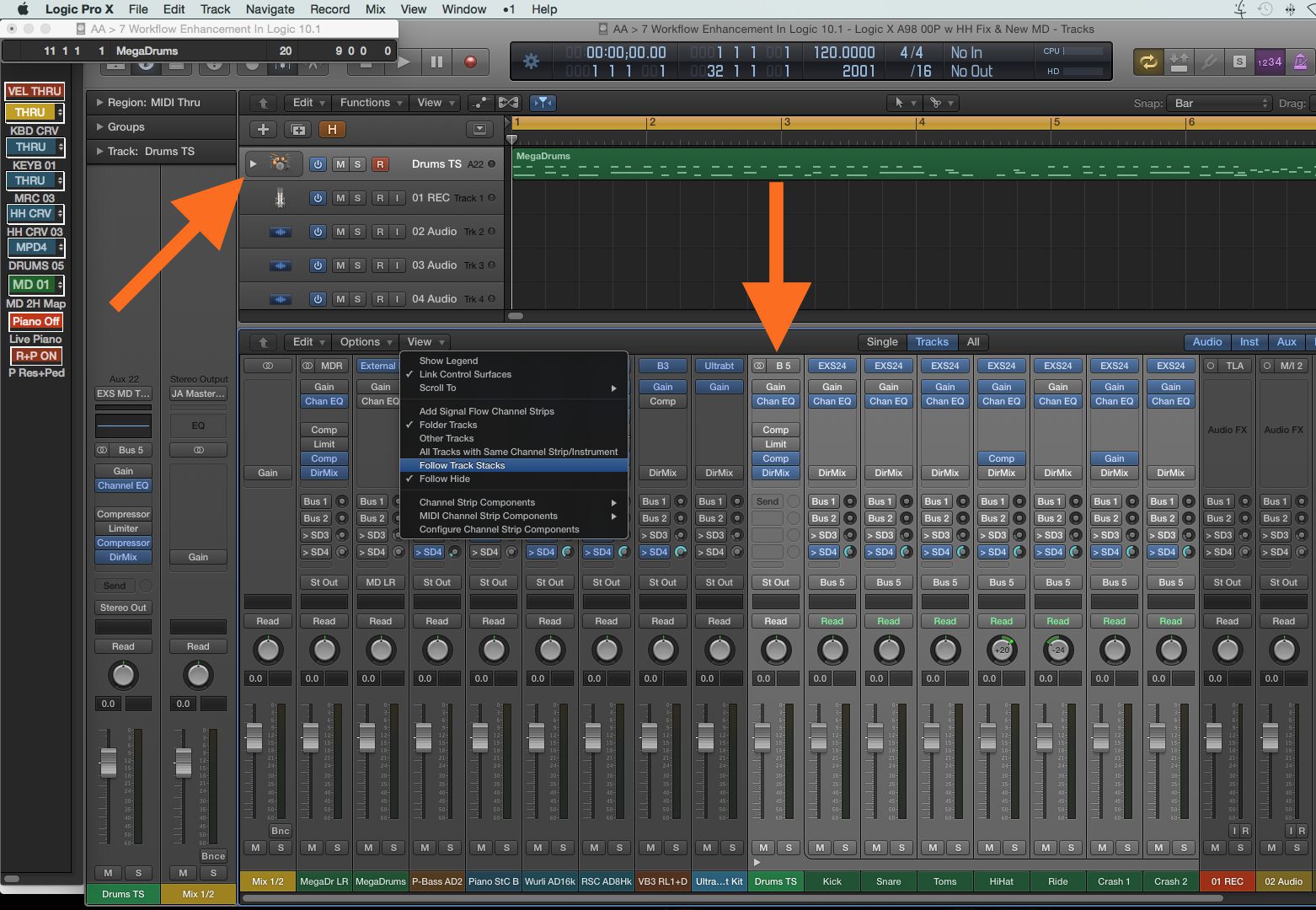Toggle the replace mode icon

point(1179,62)
